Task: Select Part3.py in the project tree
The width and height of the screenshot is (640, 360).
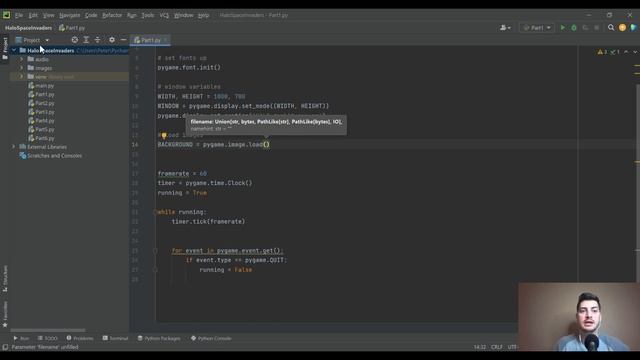Action: pos(41,112)
